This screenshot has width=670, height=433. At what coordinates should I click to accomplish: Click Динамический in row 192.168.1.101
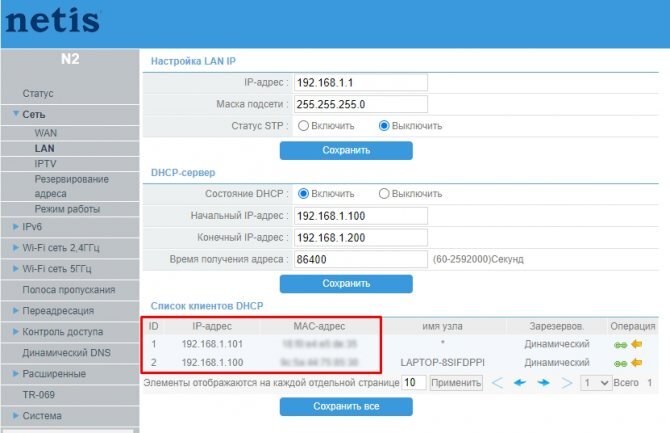tap(557, 344)
